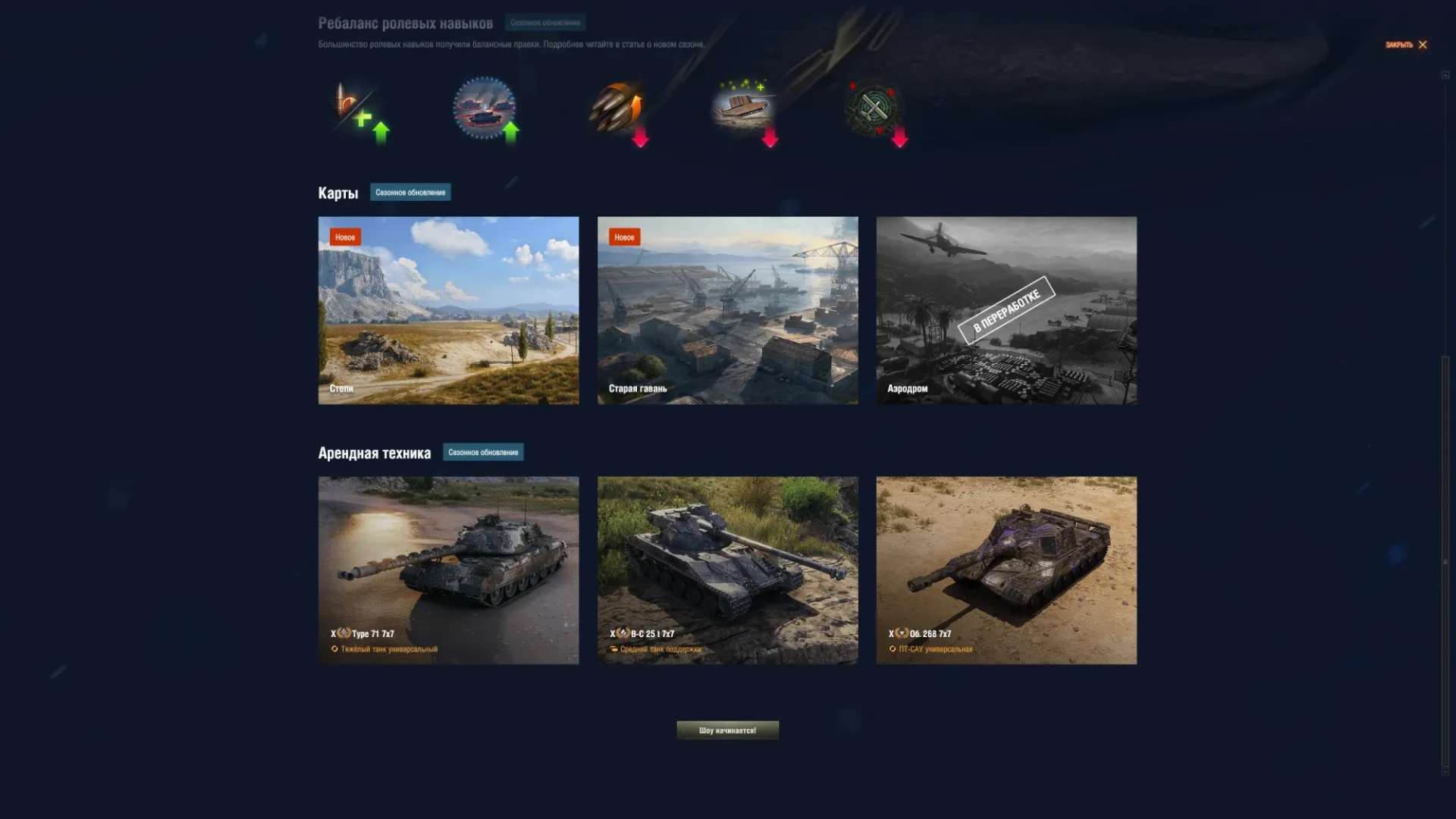Click the buffed shell skill icon with green arrow
The width and height of the screenshot is (1456, 819).
coord(360,111)
